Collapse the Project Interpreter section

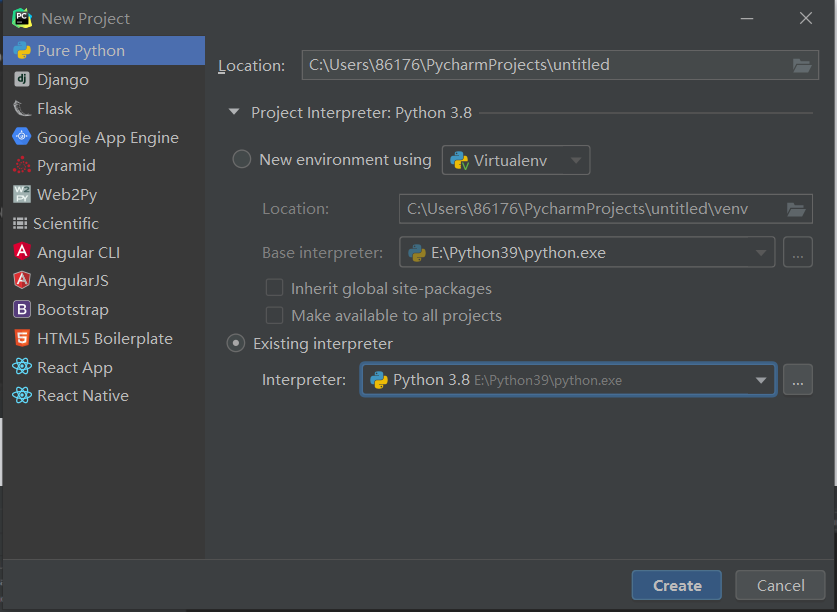coord(234,113)
